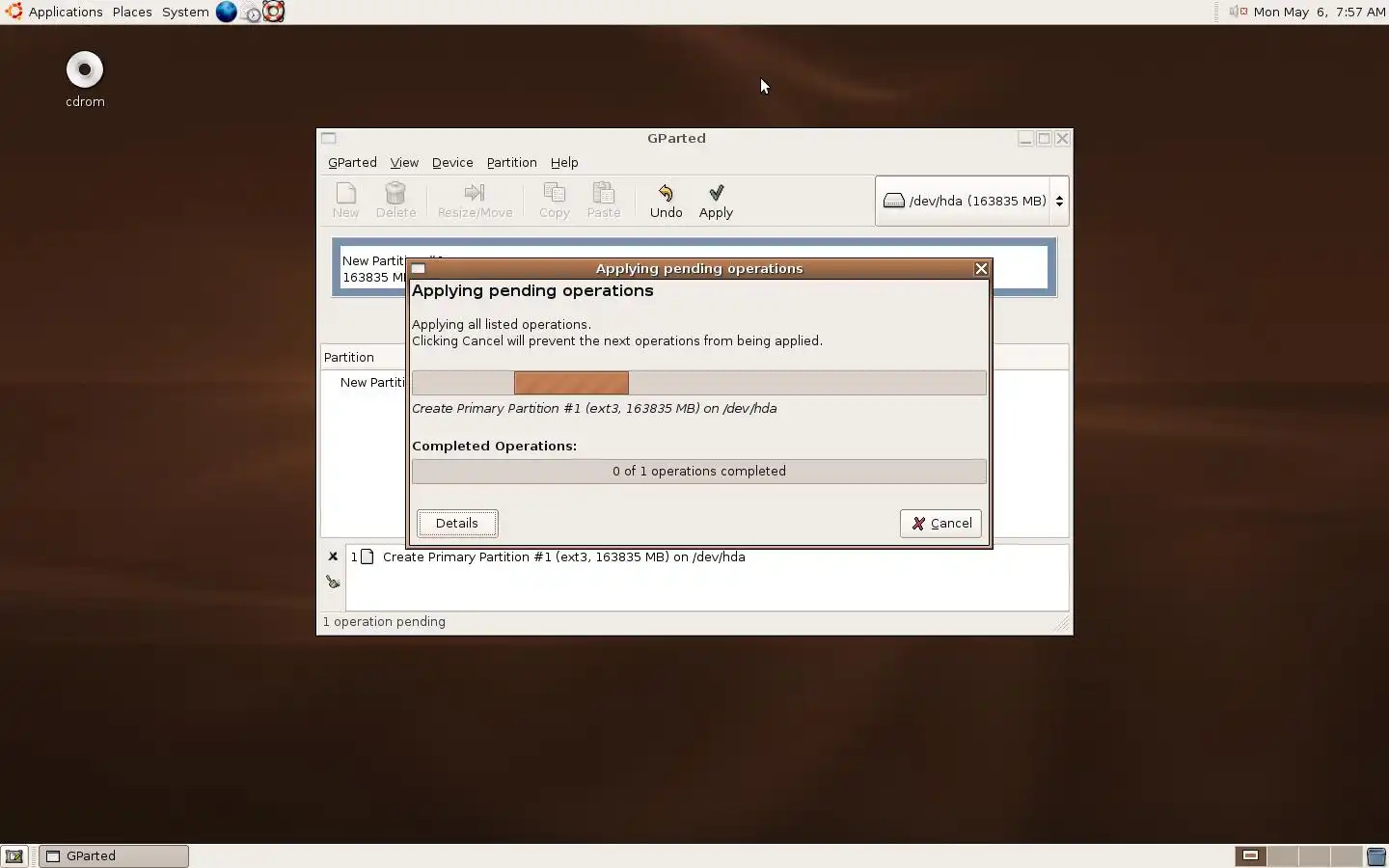Open the View menu
The height and width of the screenshot is (868, 1389).
[404, 162]
